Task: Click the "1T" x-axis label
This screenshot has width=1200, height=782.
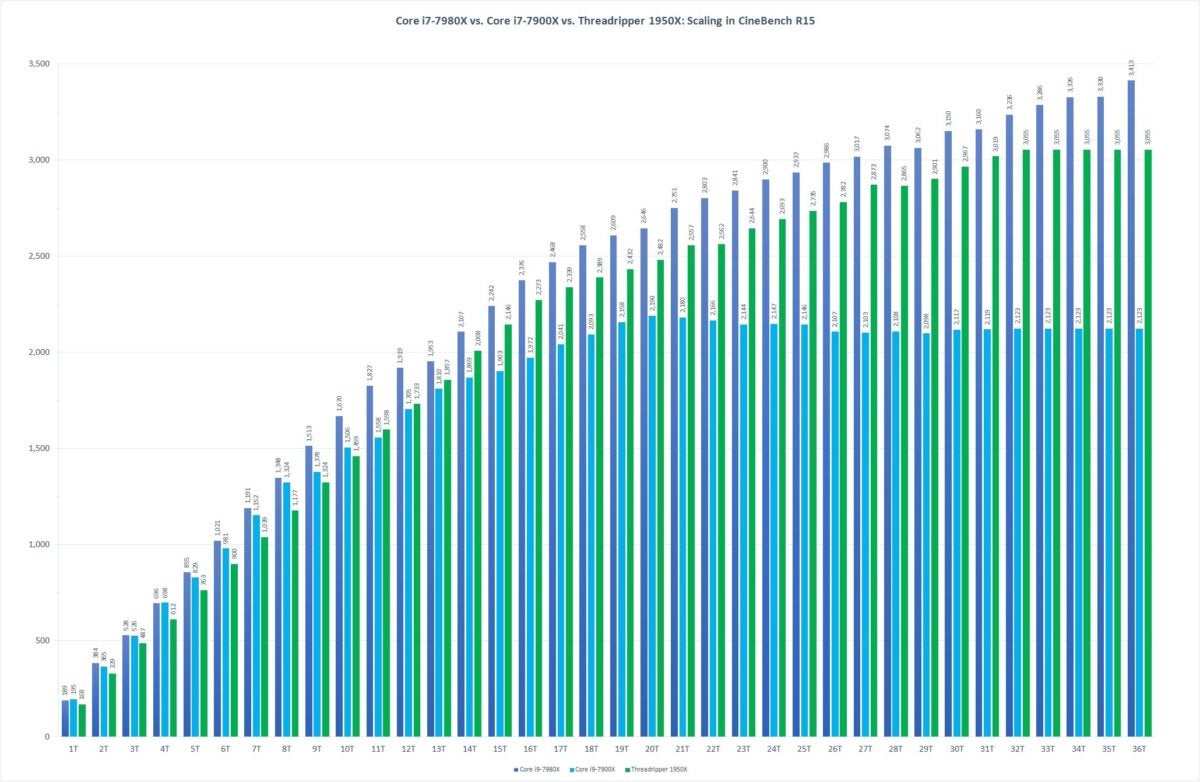Action: pyautogui.click(x=73, y=747)
